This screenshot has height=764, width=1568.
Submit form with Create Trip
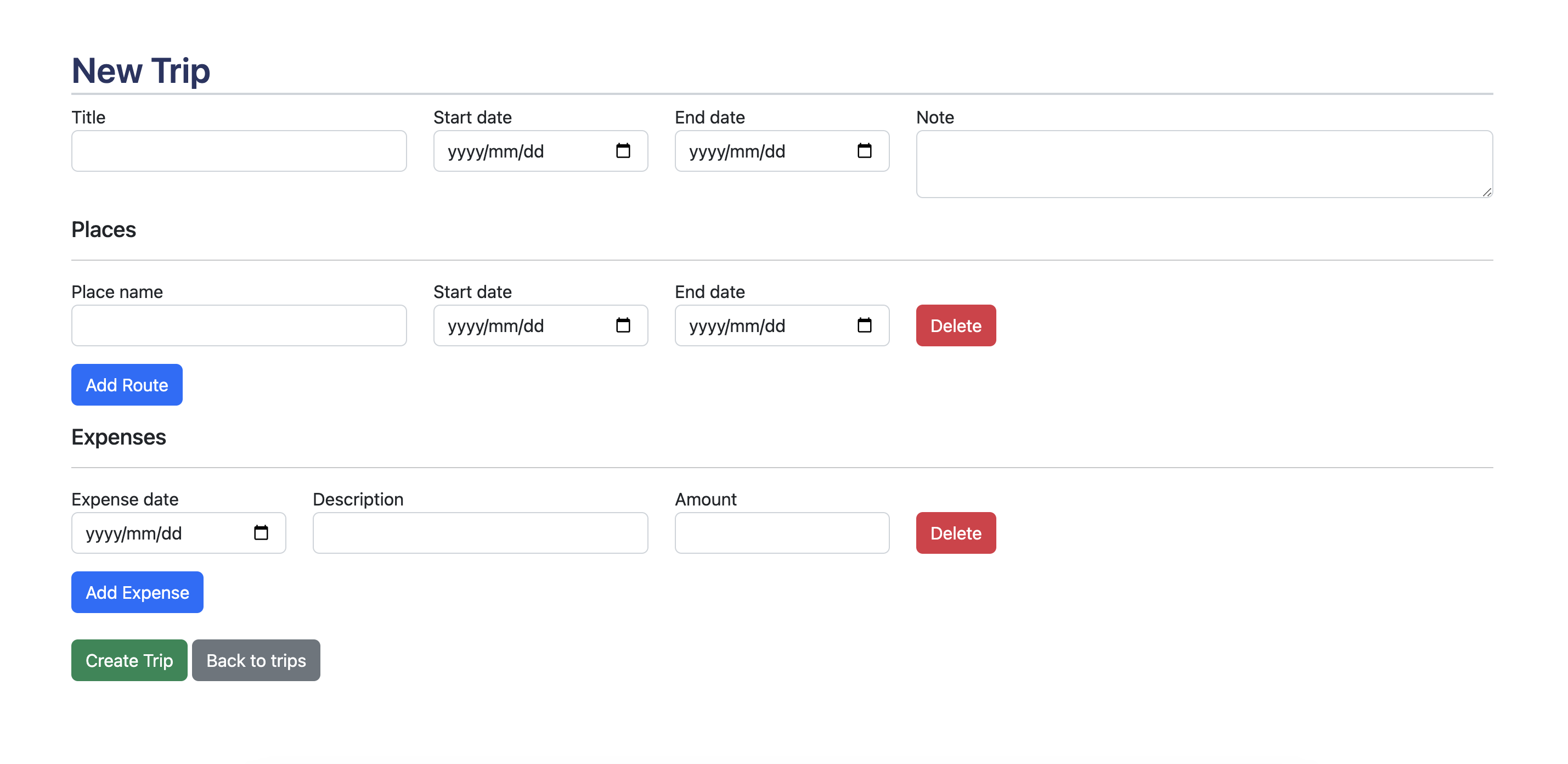(x=129, y=660)
